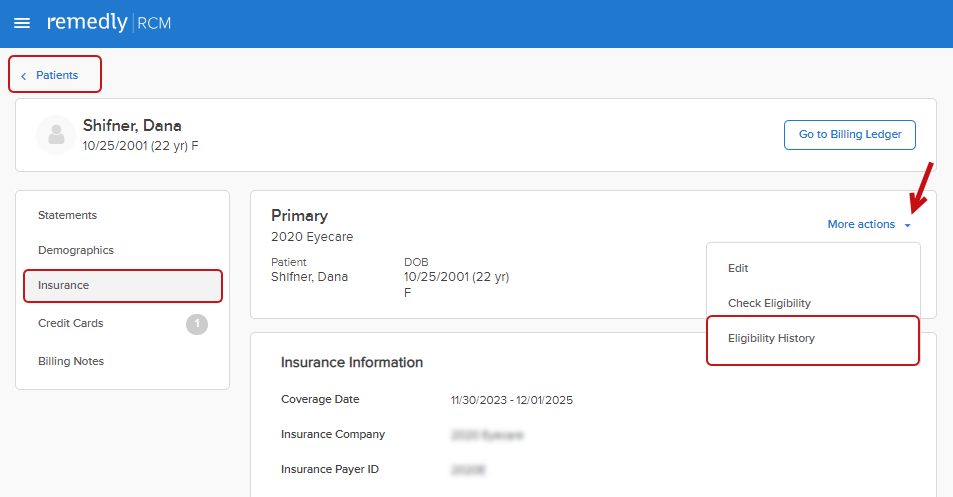
Task: Click the back chevron beside Patients
Action: click(24, 76)
